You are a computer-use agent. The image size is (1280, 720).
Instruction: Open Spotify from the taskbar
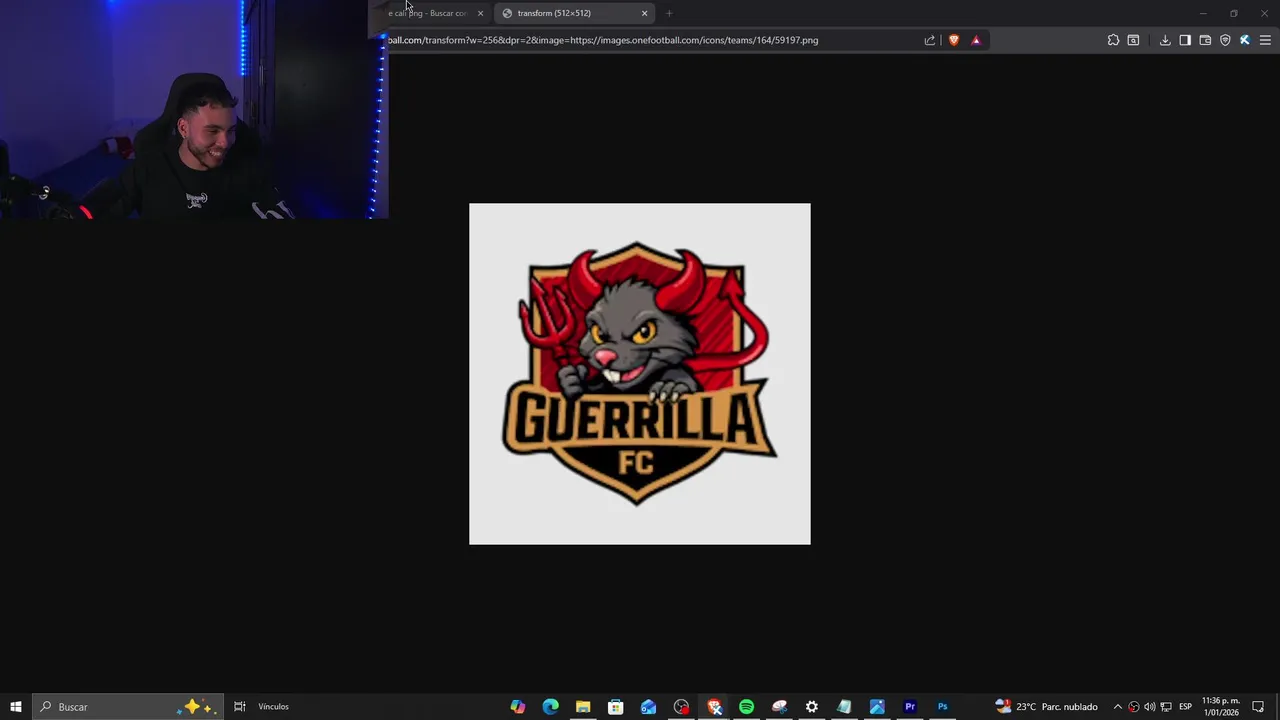[x=747, y=707]
